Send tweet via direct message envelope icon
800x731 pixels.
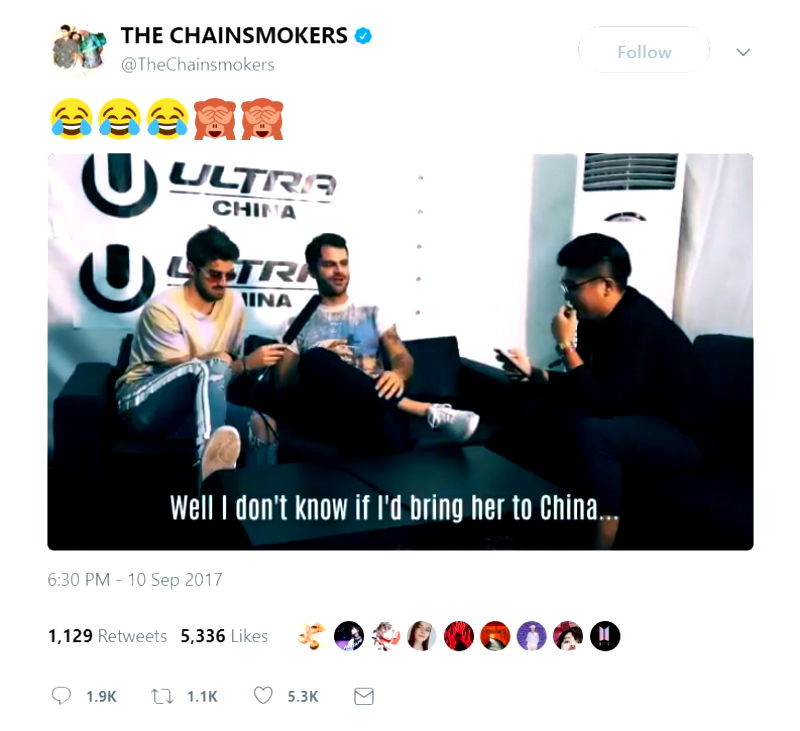(x=364, y=696)
